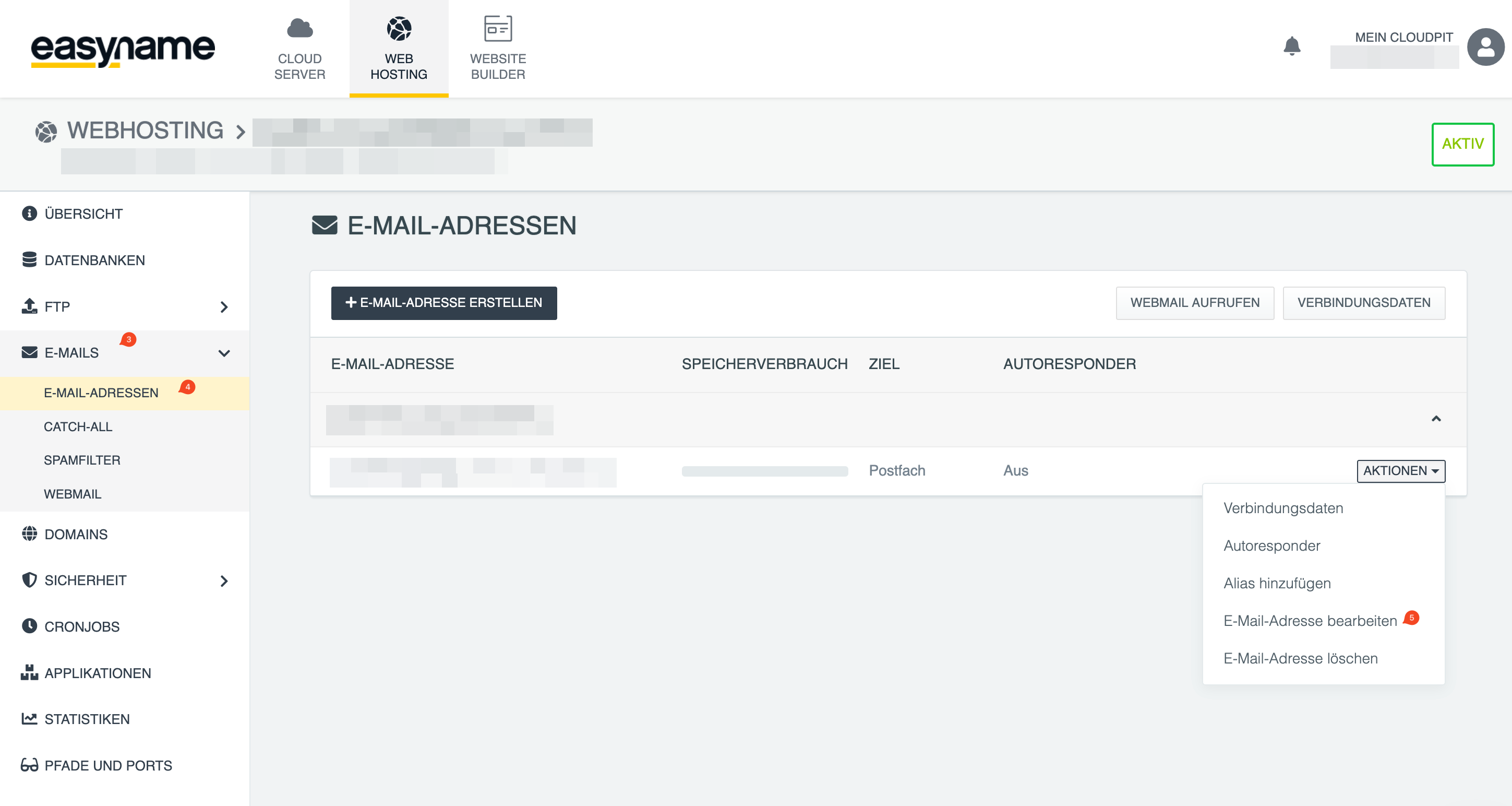Click the Cloud Server cloud icon

299,28
